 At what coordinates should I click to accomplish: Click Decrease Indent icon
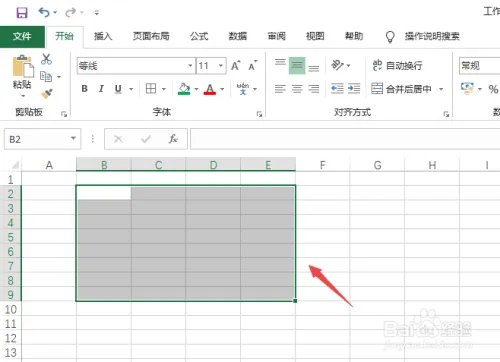(337, 89)
